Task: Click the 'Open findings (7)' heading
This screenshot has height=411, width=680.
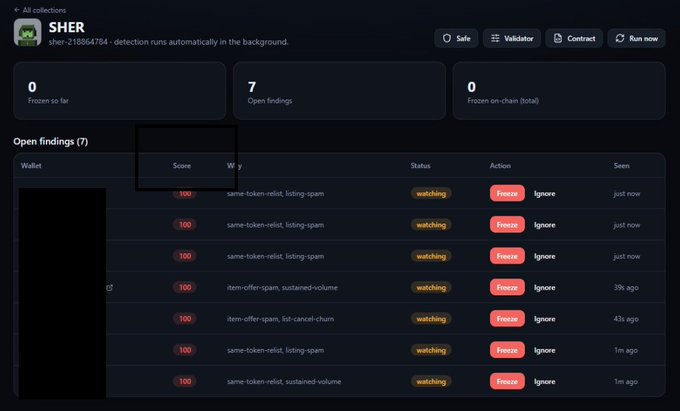Action: pos(51,141)
